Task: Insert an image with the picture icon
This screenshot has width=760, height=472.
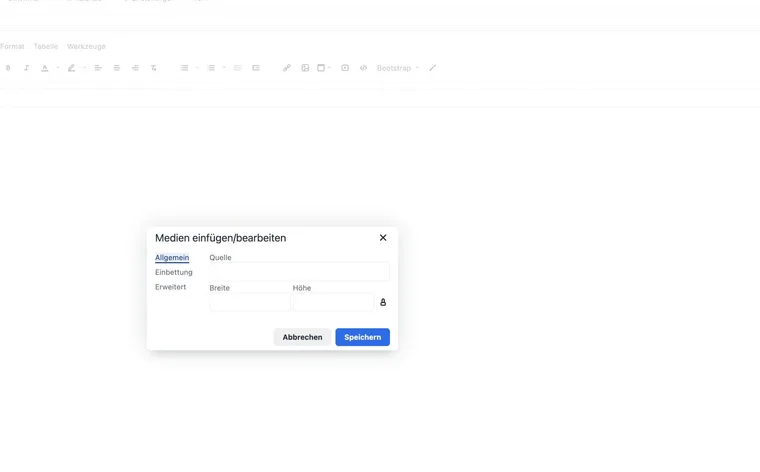Action: tap(305, 68)
